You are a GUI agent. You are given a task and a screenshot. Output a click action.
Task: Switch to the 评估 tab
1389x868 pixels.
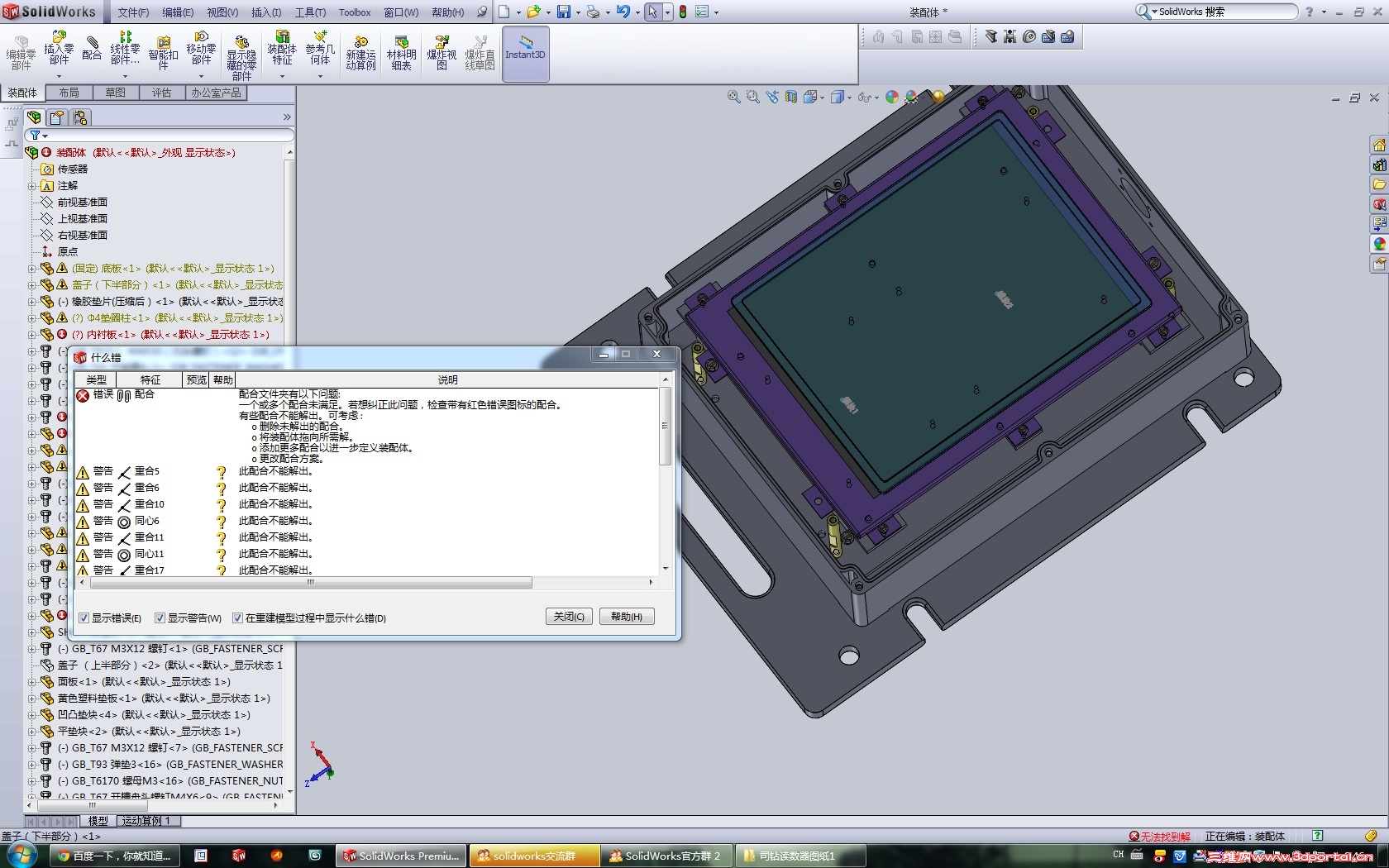point(162,93)
